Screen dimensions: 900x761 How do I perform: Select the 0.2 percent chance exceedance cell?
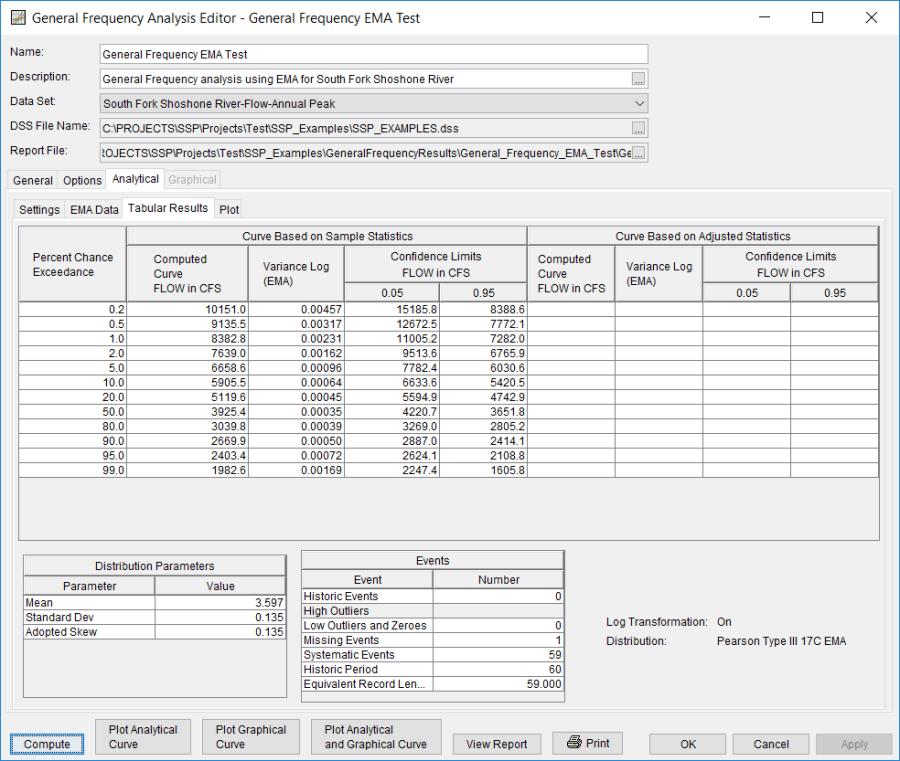pyautogui.click(x=72, y=309)
